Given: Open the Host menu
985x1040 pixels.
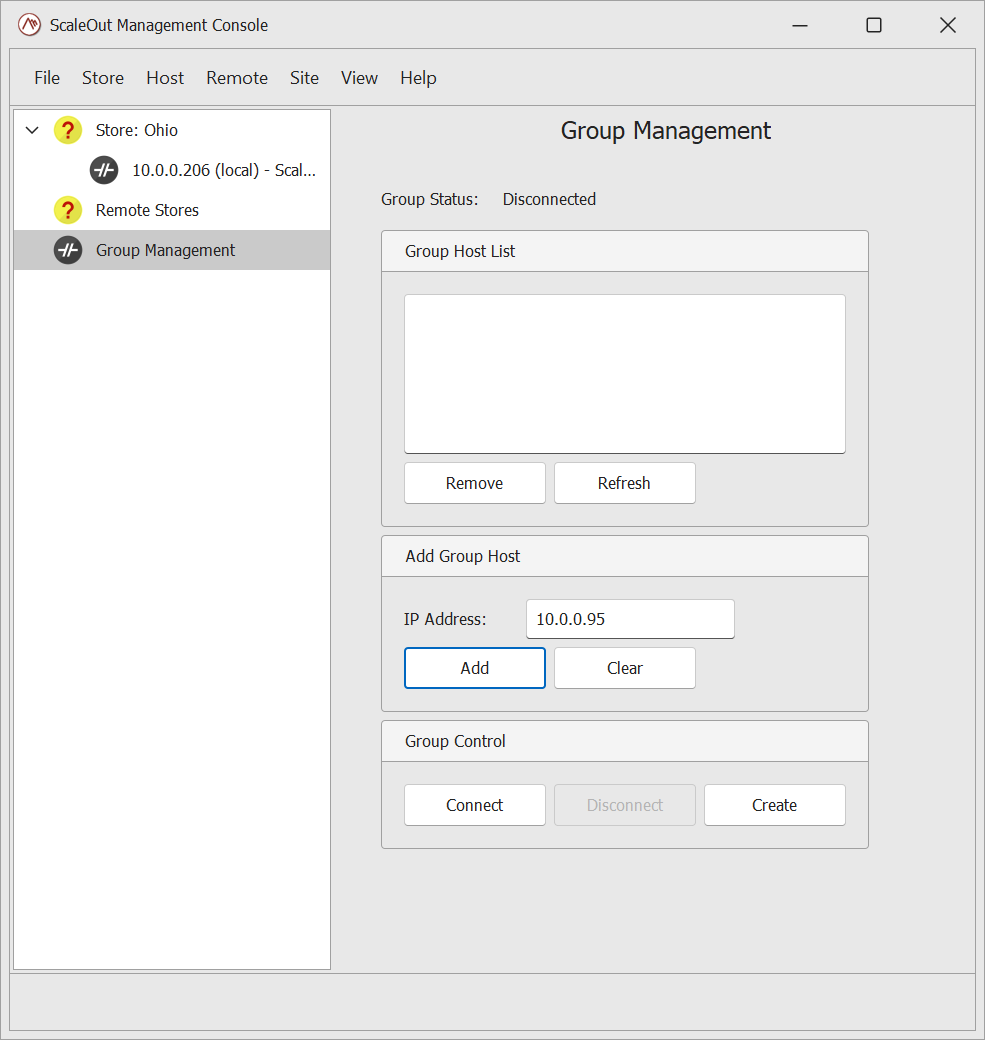Looking at the screenshot, I should (x=165, y=78).
